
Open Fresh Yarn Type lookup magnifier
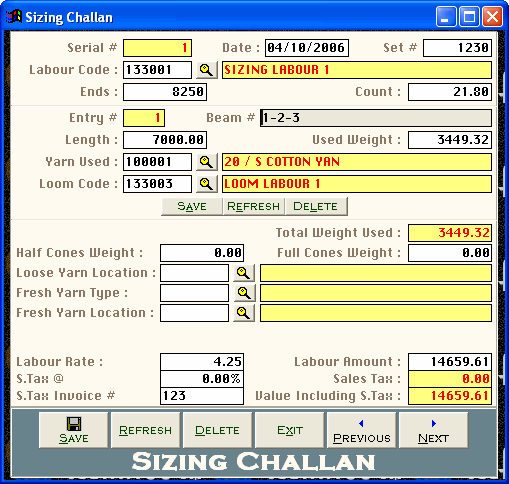click(244, 293)
